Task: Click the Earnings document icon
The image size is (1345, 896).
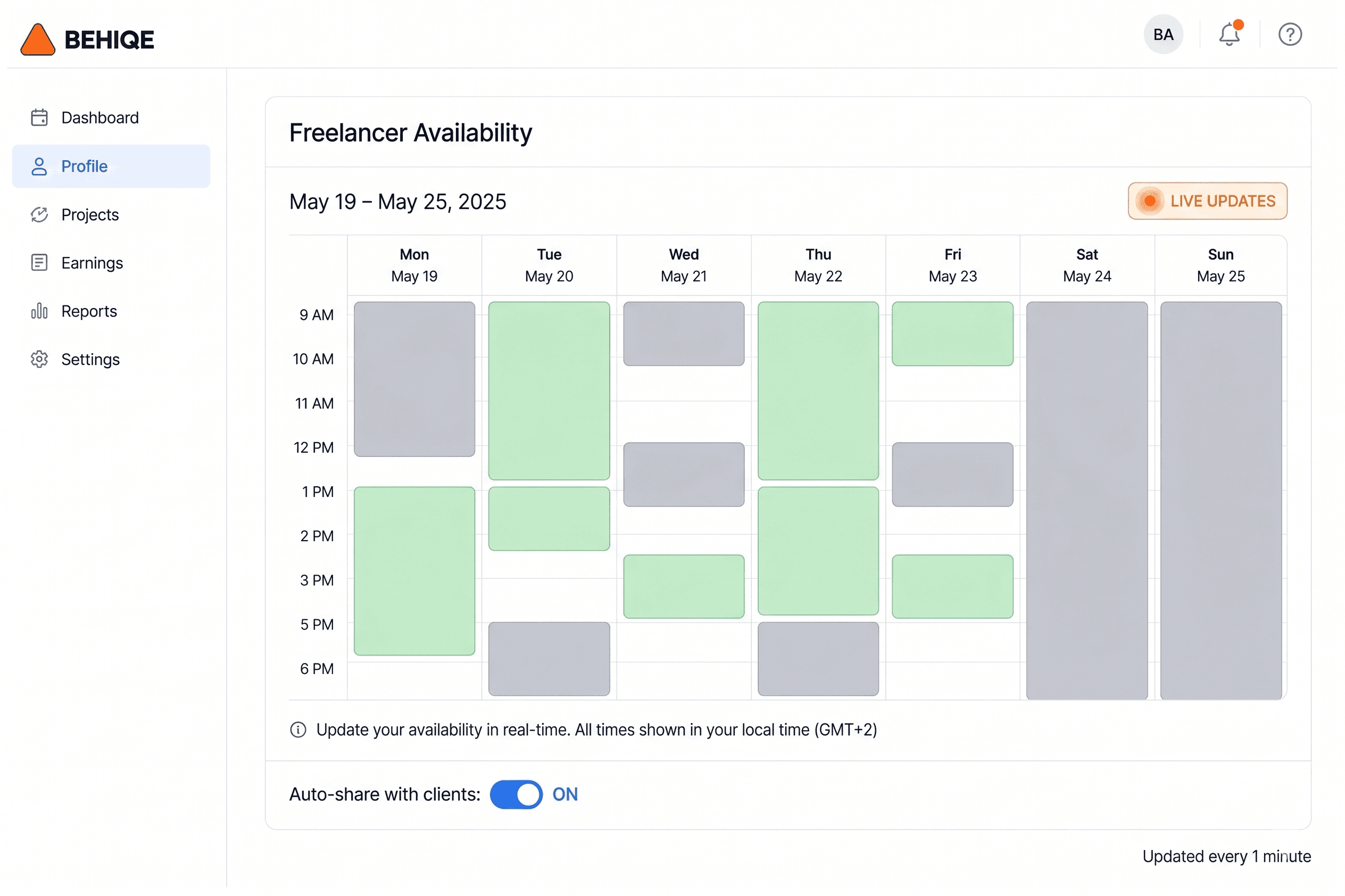Action: coord(39,263)
